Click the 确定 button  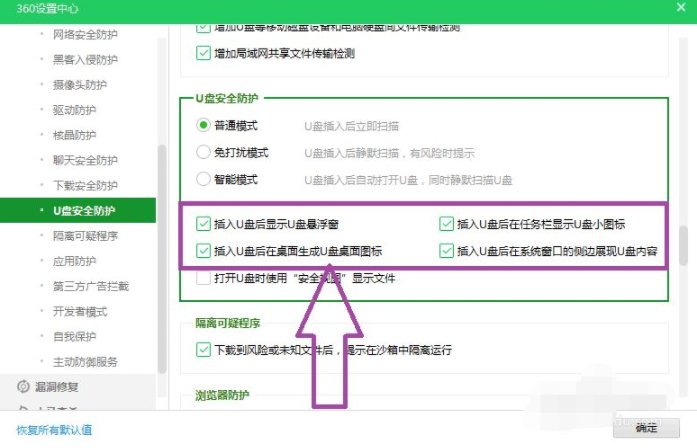click(647, 428)
